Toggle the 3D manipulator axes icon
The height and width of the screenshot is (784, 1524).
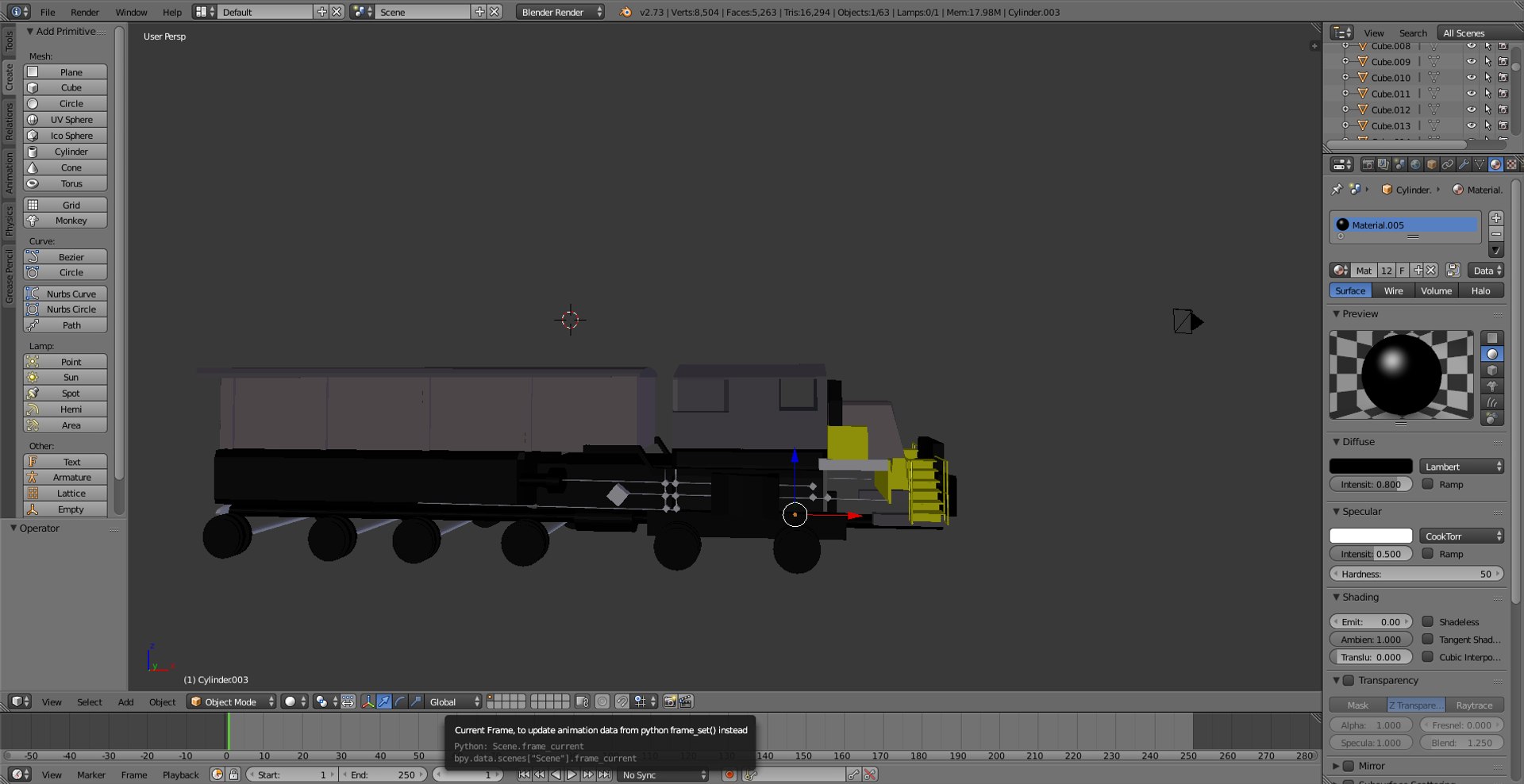368,701
